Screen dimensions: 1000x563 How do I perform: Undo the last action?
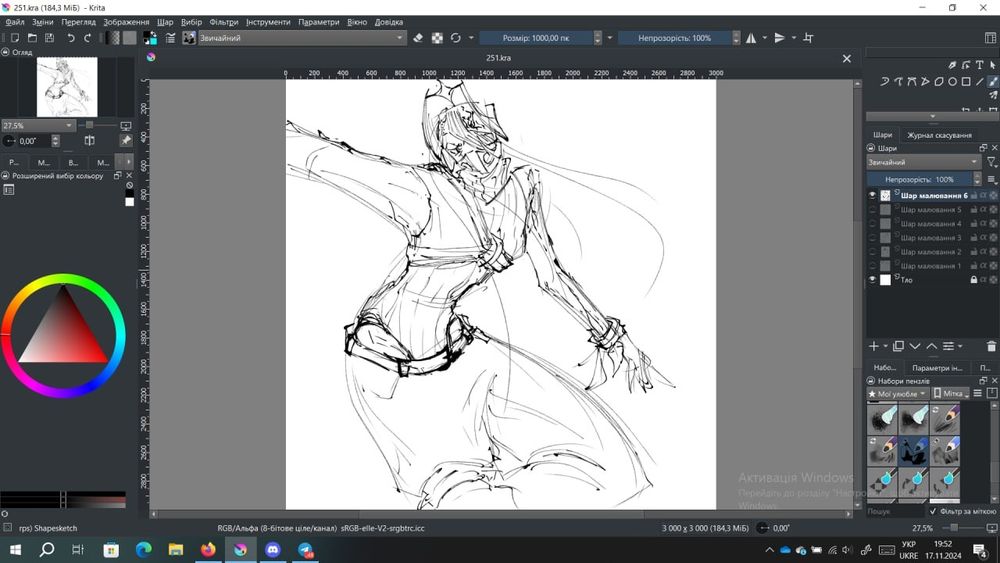[71, 38]
